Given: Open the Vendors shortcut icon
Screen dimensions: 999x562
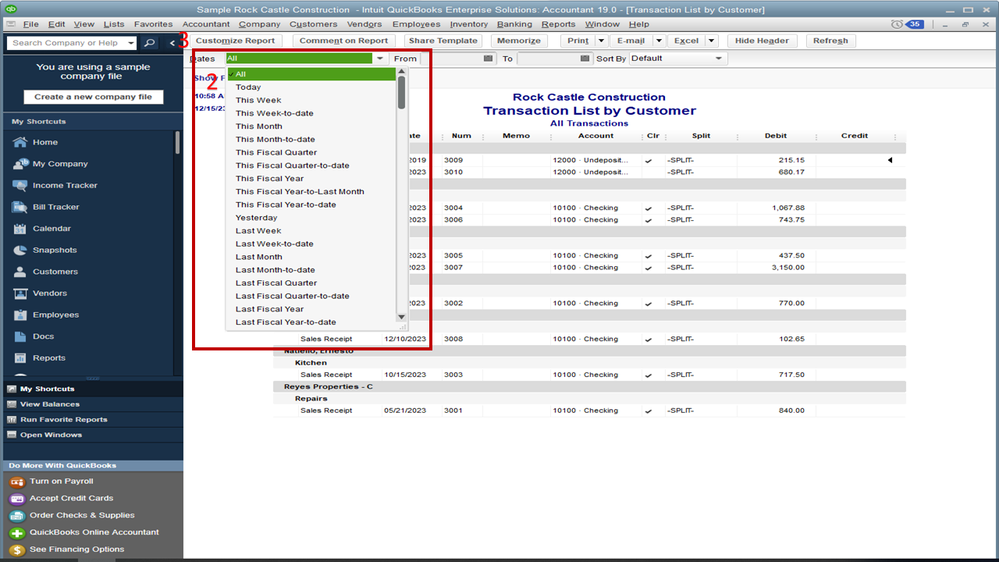Looking at the screenshot, I should 20,293.
